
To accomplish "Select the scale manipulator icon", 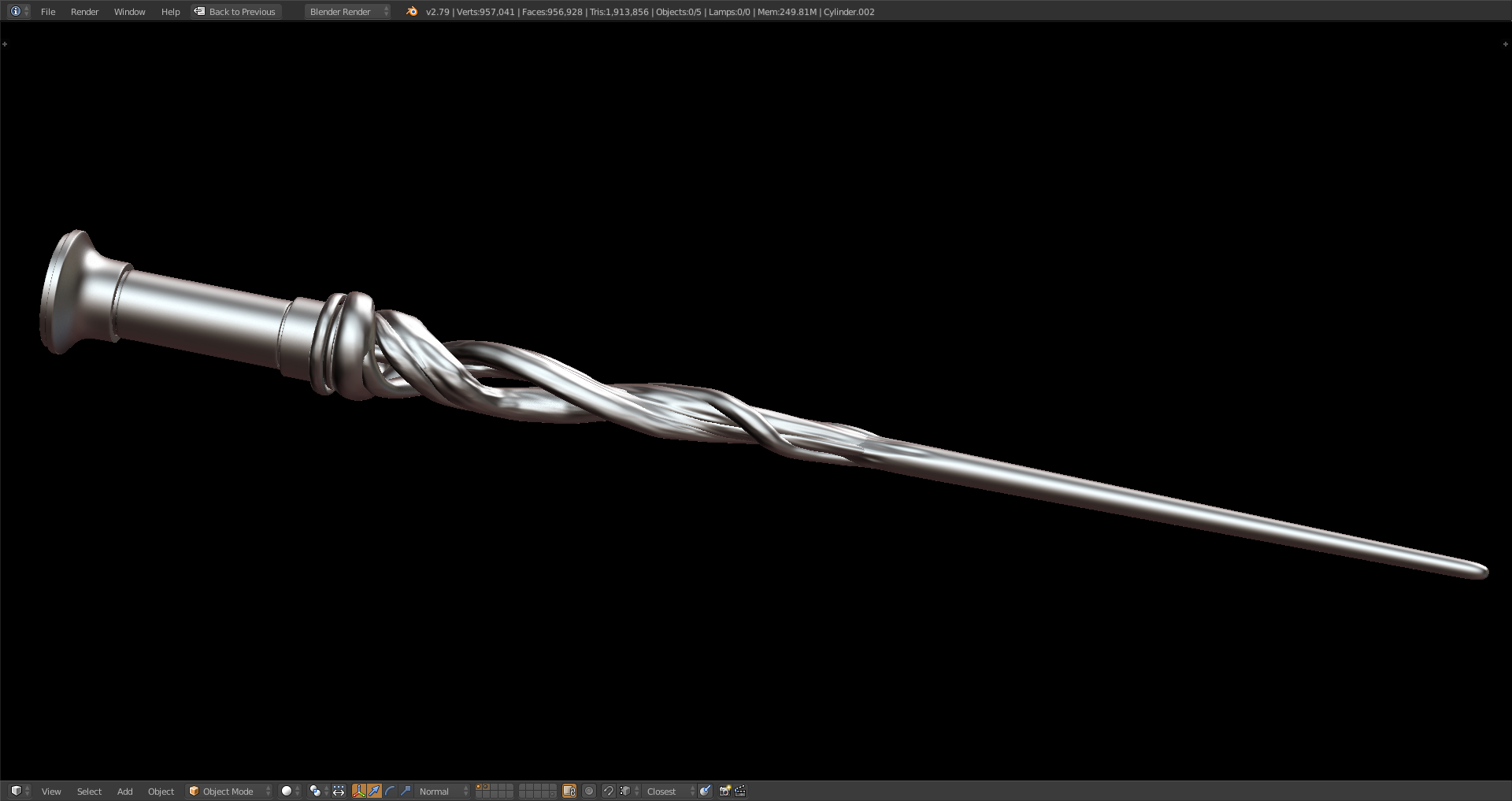I will pos(406,791).
